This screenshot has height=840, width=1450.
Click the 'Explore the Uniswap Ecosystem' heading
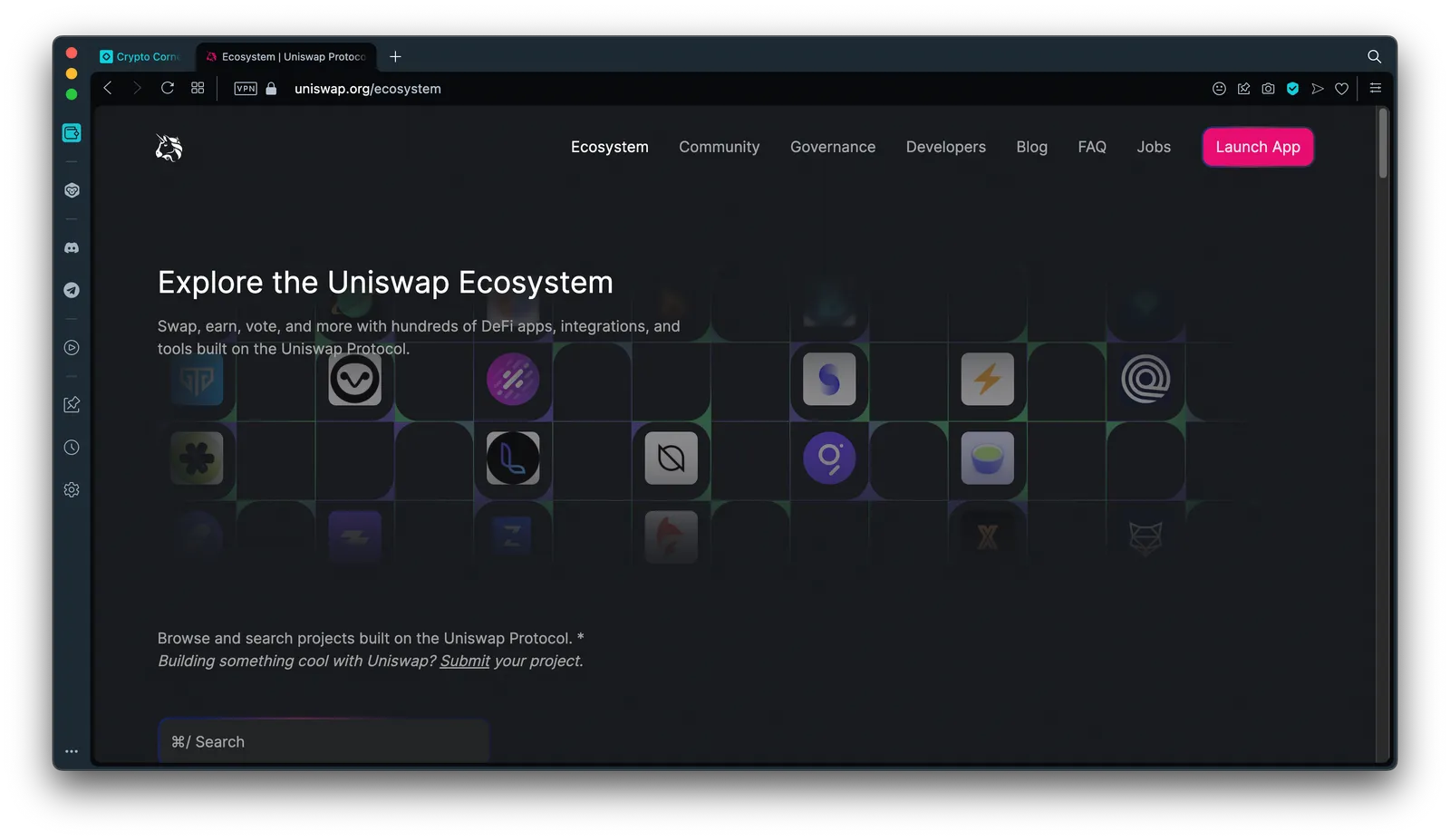pyautogui.click(x=385, y=283)
